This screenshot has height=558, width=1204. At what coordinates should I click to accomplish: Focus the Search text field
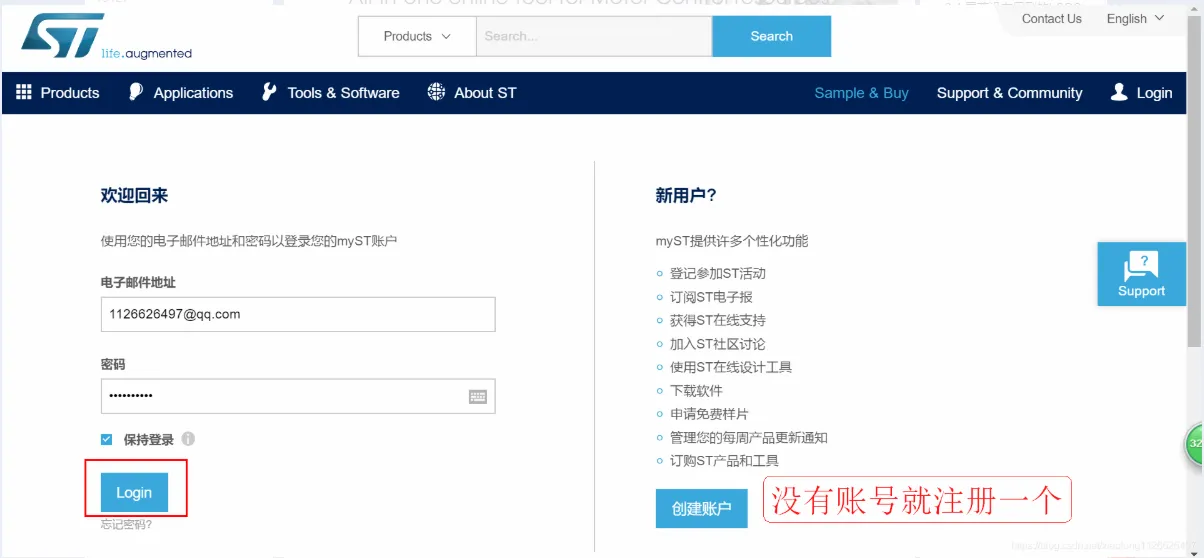594,36
